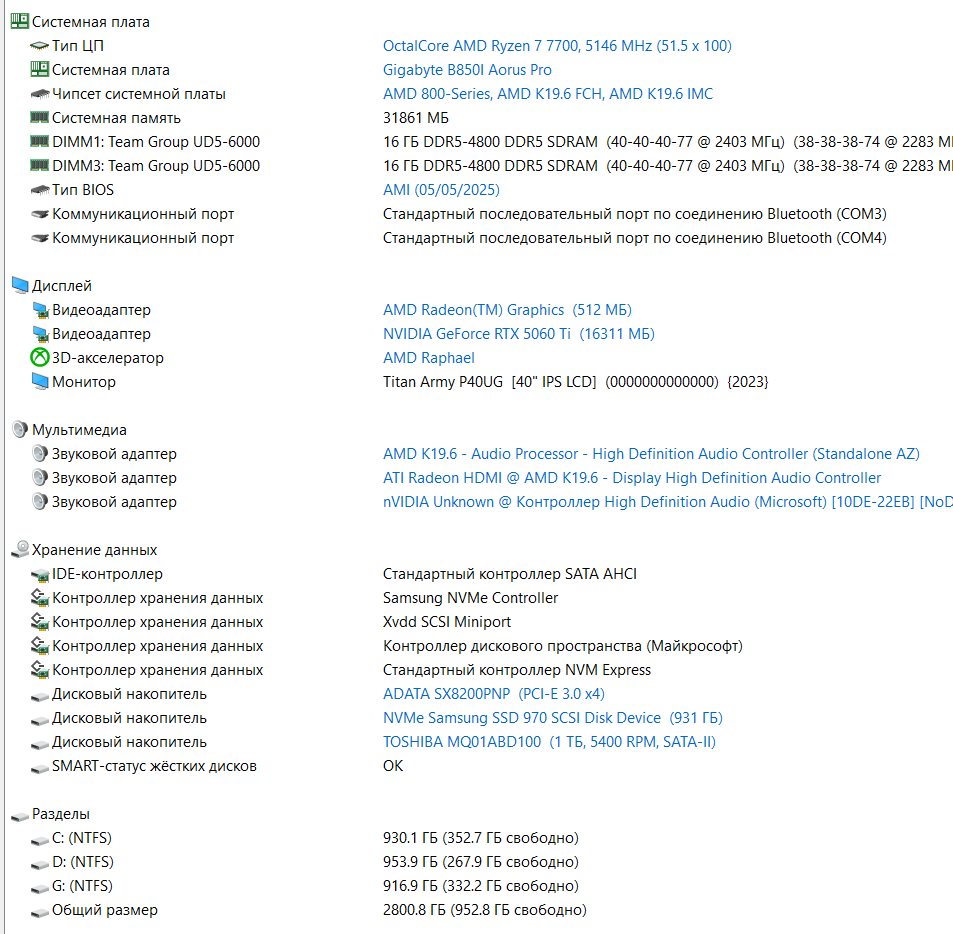This screenshot has width=953, height=934.
Task: Select the Titan Army P40UG monitor value
Action: coord(576,382)
